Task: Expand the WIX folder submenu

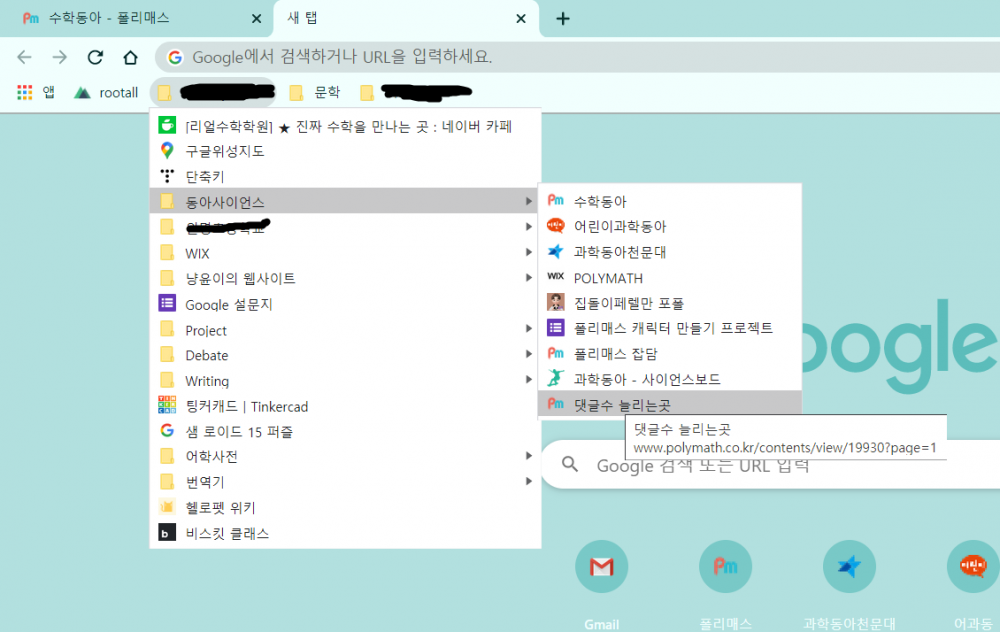Action: tap(529, 253)
